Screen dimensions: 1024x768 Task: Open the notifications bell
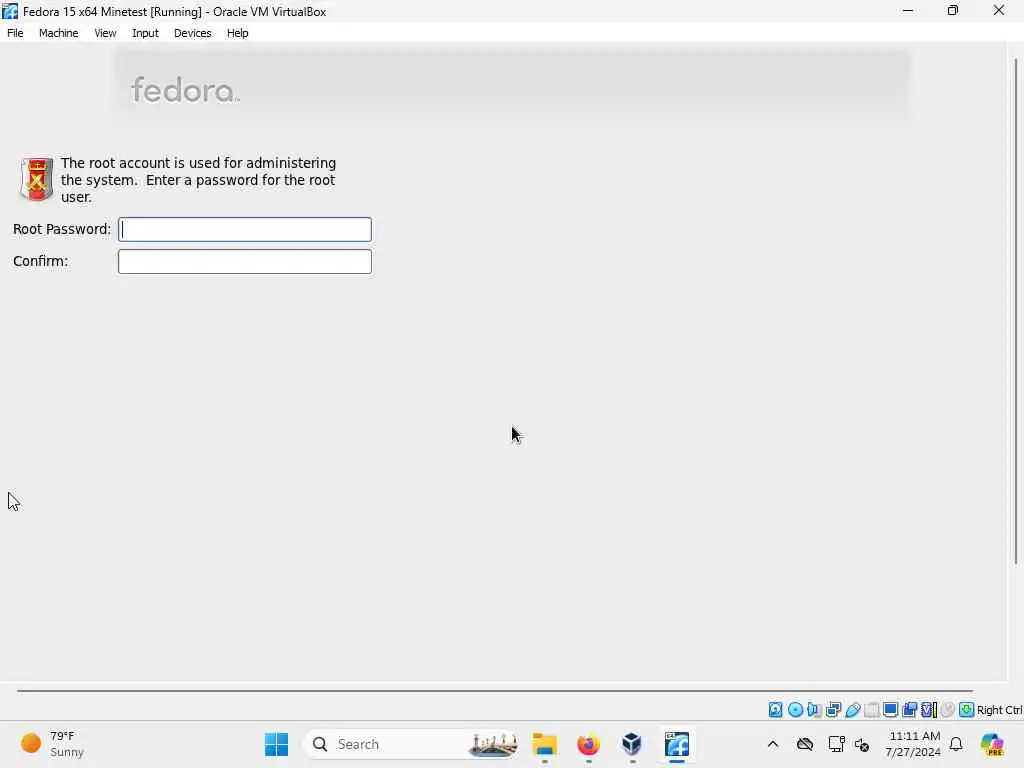pyautogui.click(x=956, y=744)
